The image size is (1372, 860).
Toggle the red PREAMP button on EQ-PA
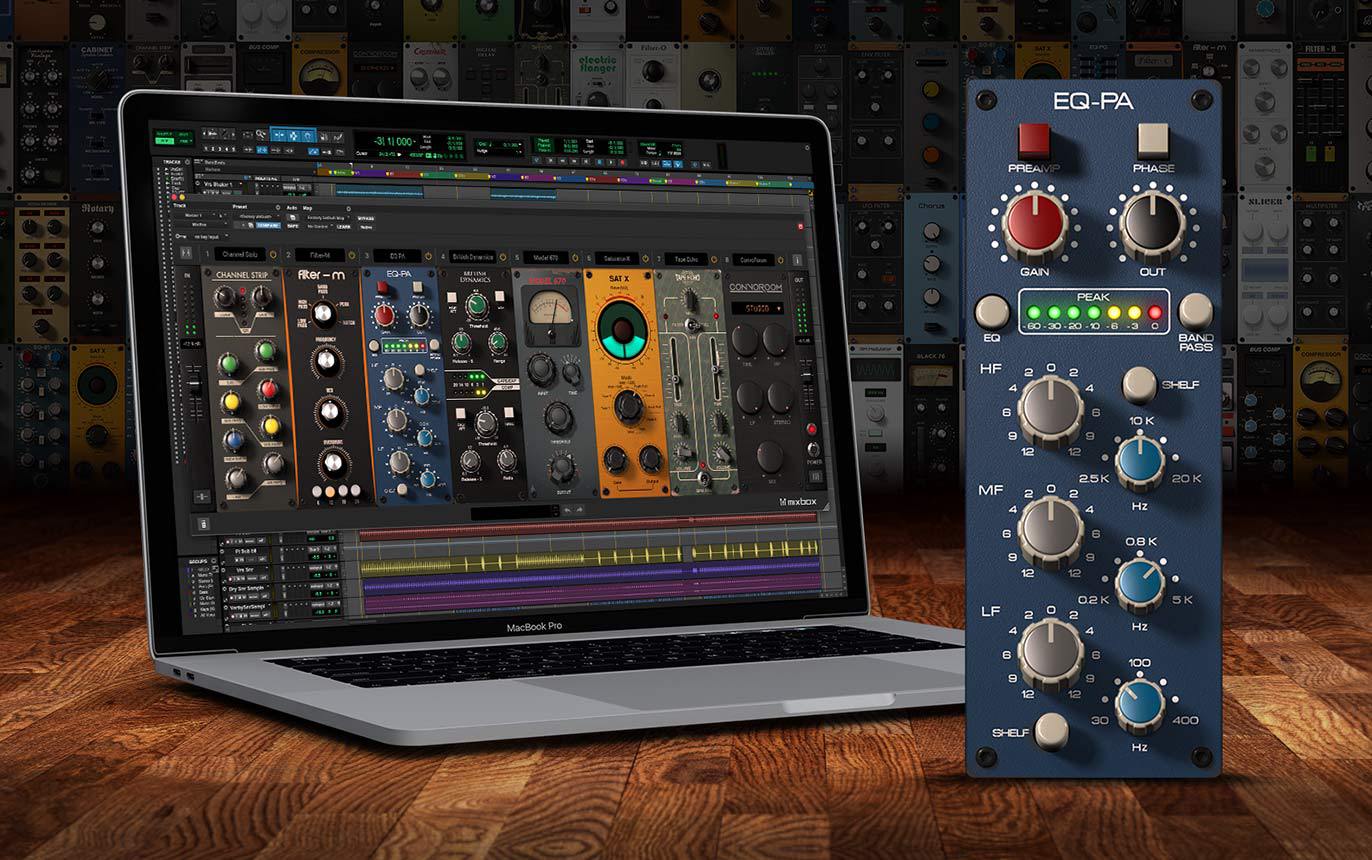(x=1034, y=141)
